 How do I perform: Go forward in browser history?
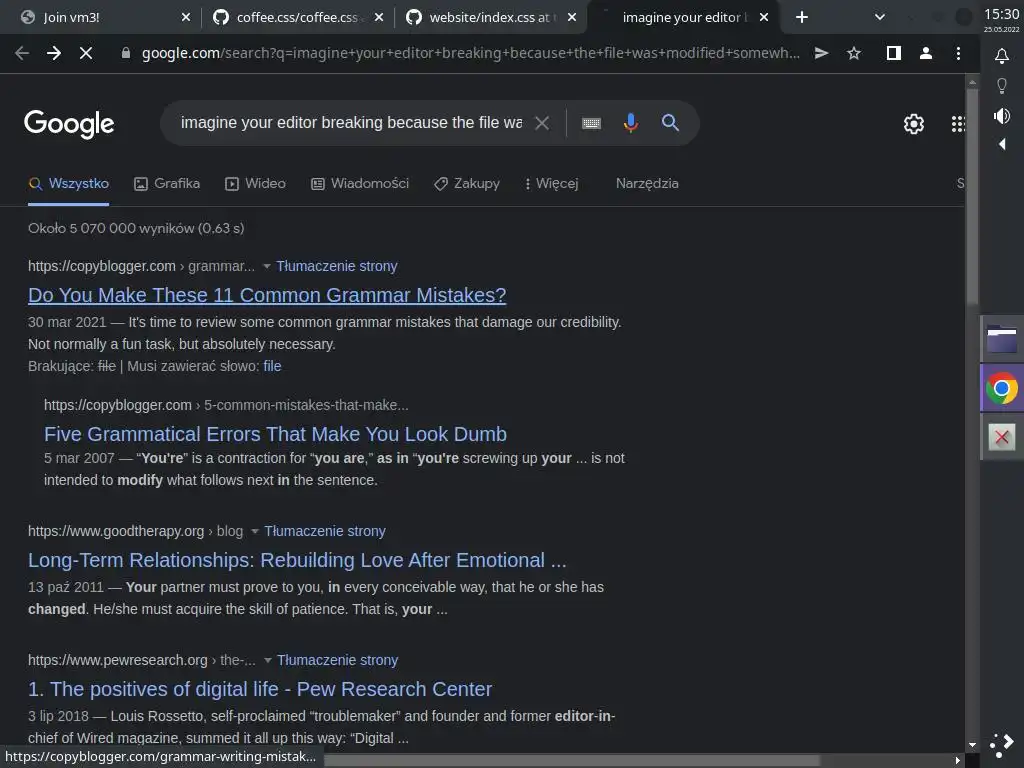point(54,53)
